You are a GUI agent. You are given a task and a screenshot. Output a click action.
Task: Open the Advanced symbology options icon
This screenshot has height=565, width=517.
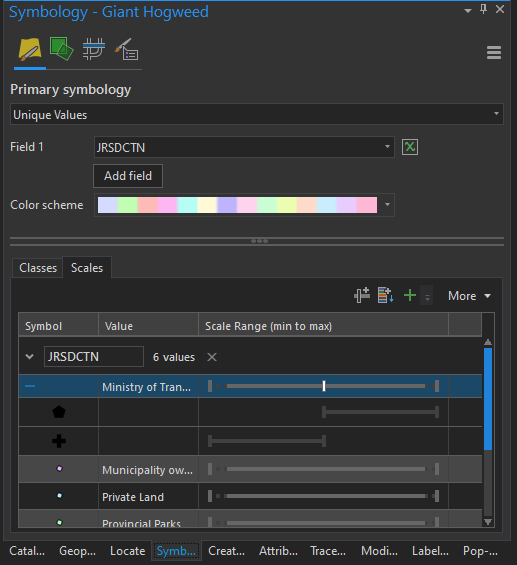pyautogui.click(x=126, y=49)
